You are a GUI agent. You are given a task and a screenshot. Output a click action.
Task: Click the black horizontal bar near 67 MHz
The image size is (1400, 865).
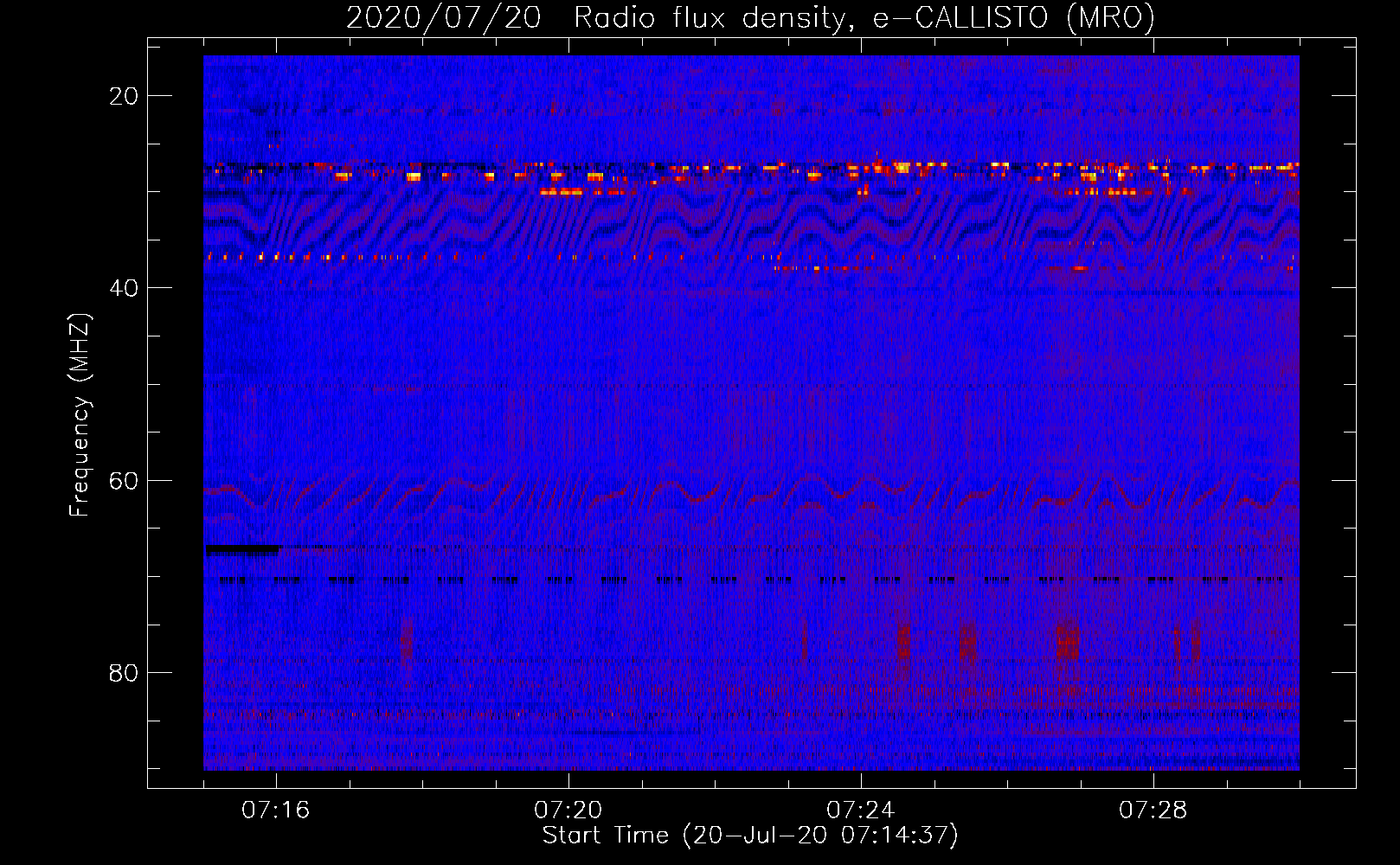coord(242,548)
